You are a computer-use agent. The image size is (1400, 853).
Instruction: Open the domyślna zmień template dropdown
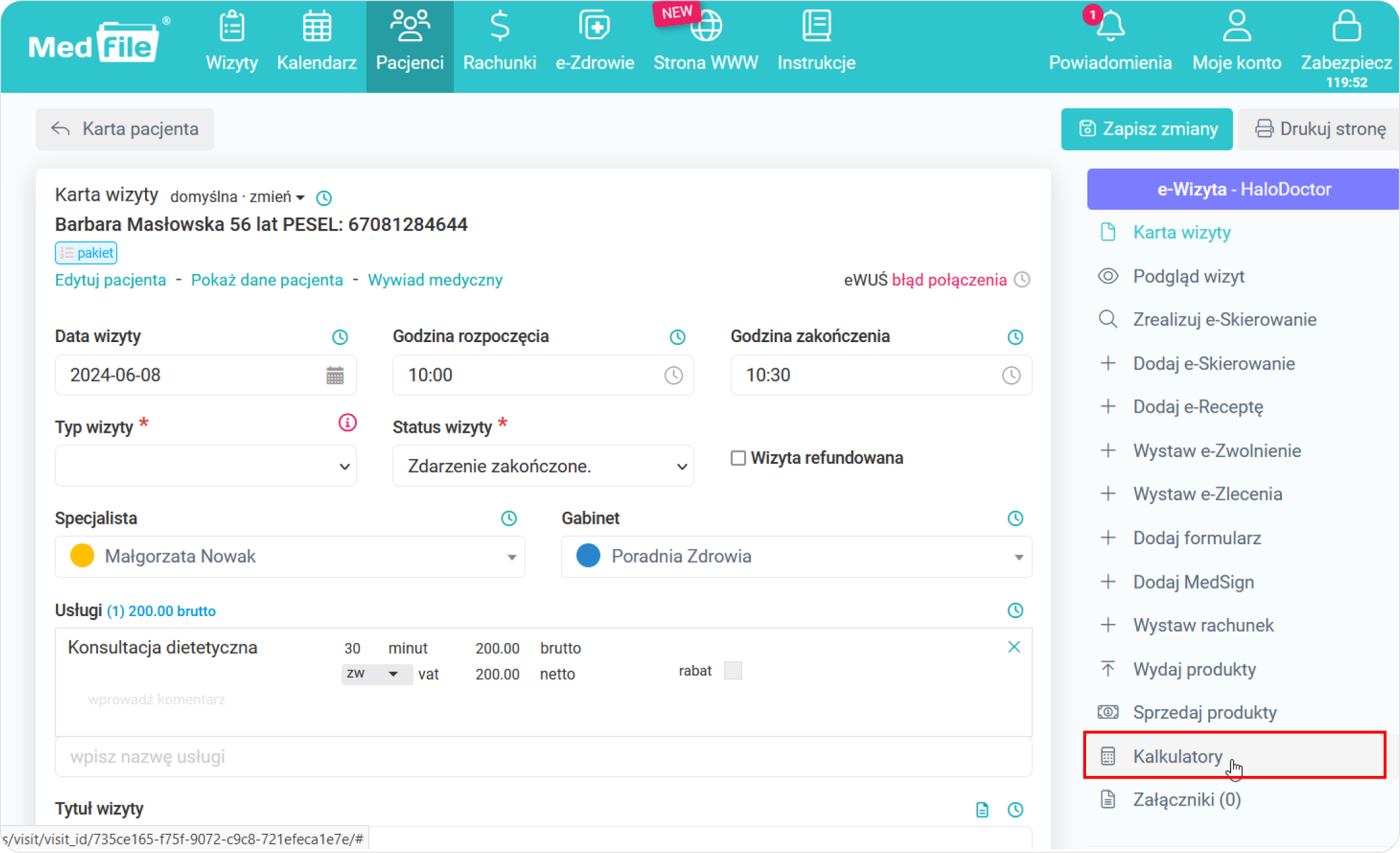coord(237,197)
